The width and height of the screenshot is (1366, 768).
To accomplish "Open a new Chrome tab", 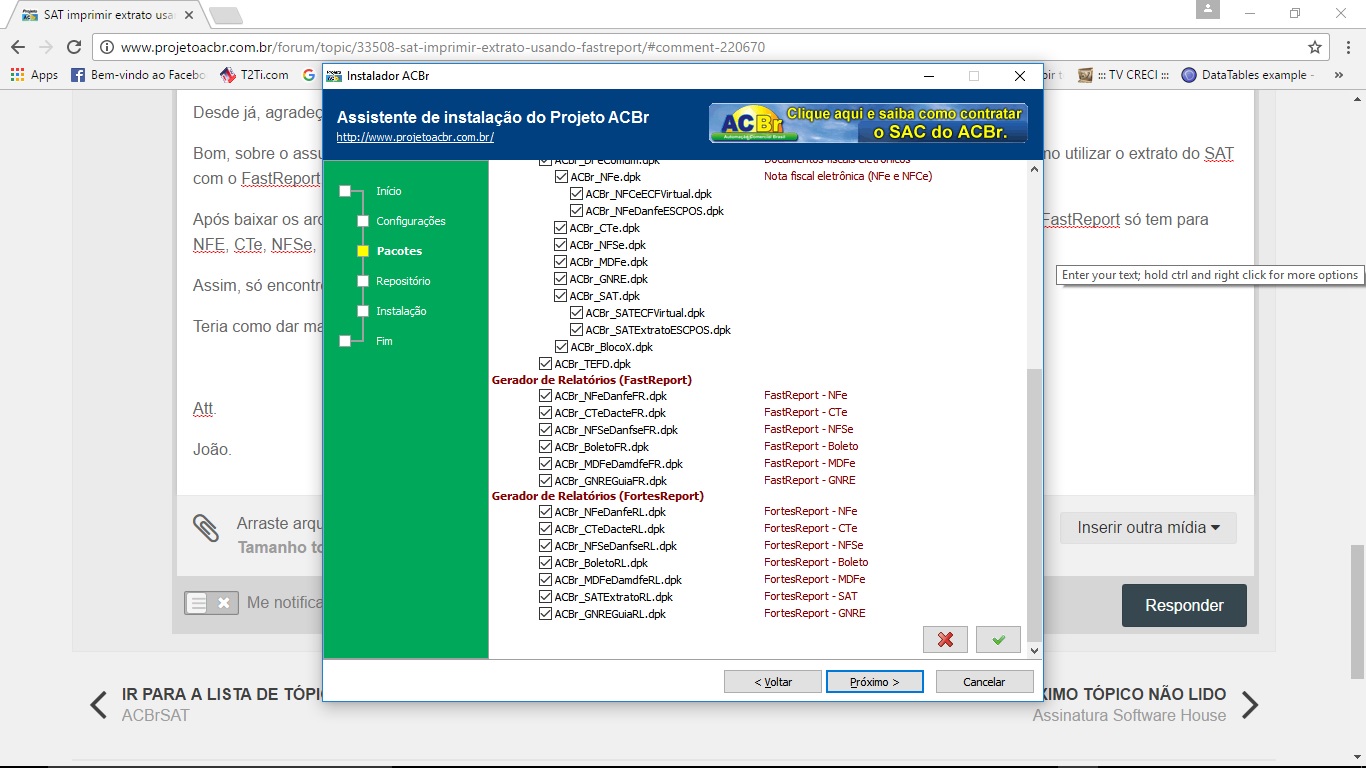I will pos(225,15).
